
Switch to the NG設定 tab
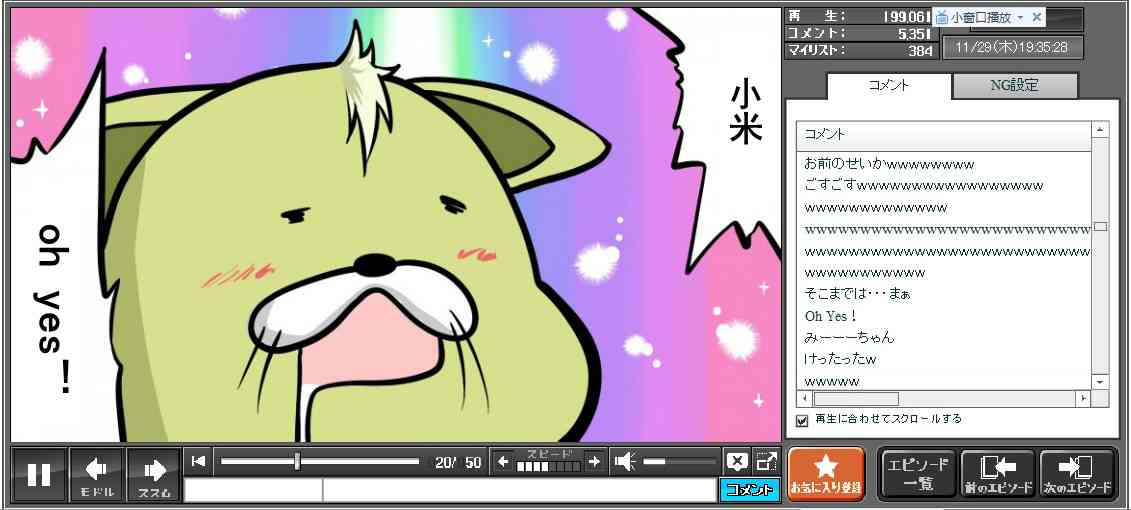click(1014, 86)
